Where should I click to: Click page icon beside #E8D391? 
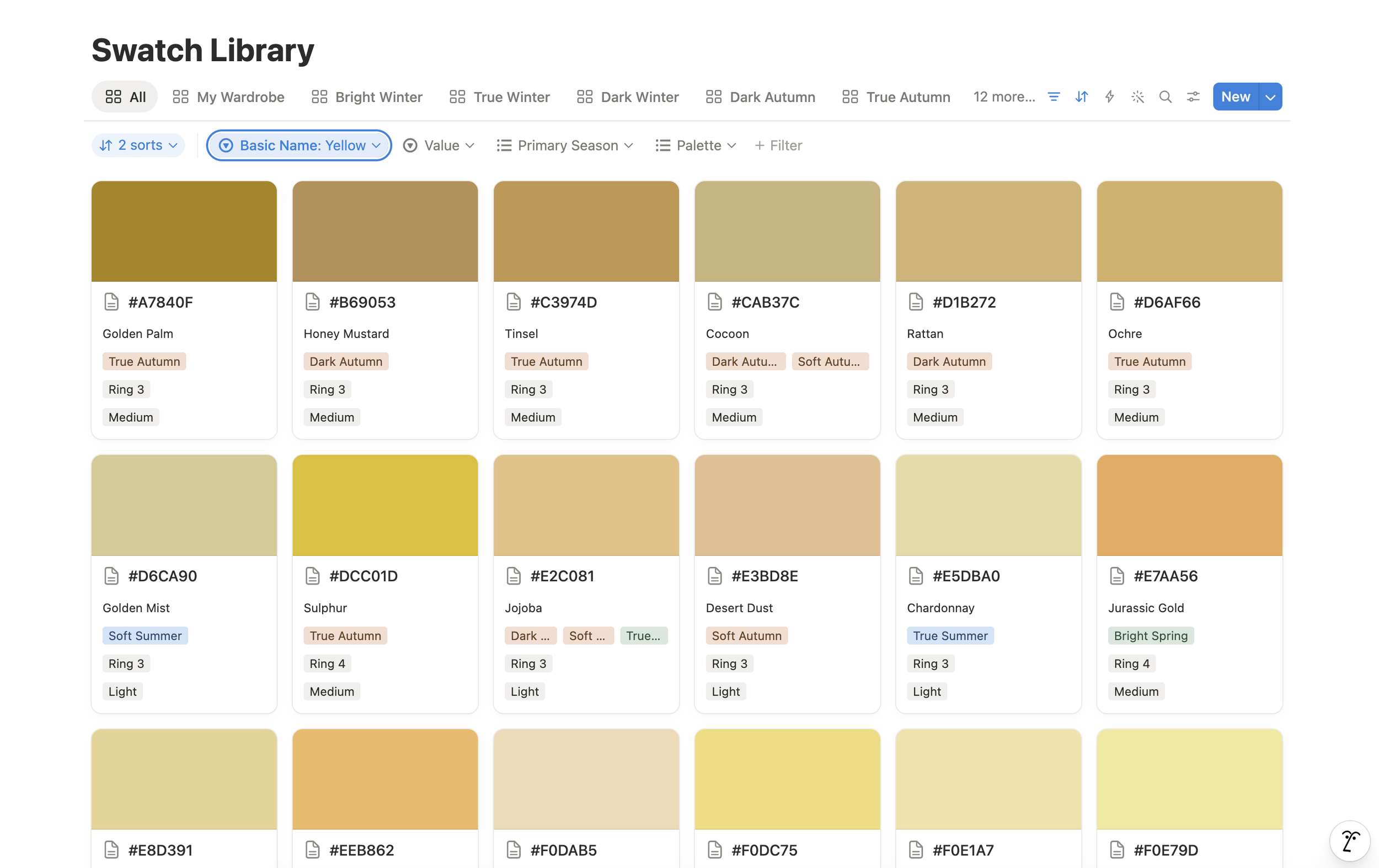tap(111, 850)
